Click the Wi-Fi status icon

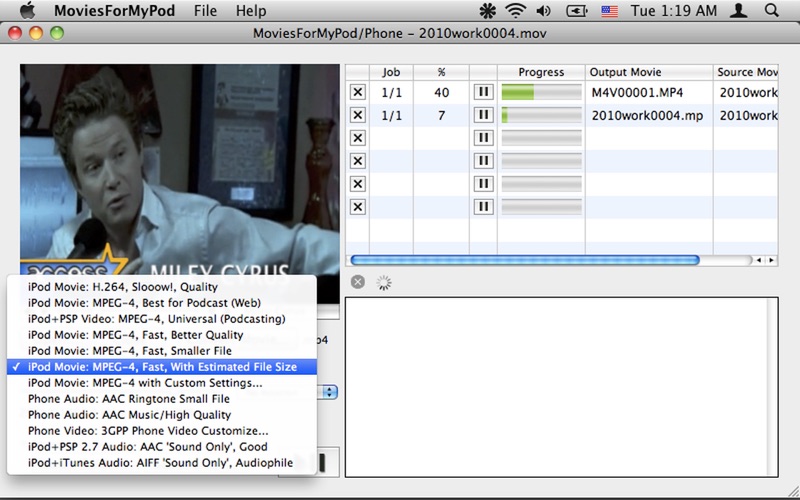pos(516,11)
